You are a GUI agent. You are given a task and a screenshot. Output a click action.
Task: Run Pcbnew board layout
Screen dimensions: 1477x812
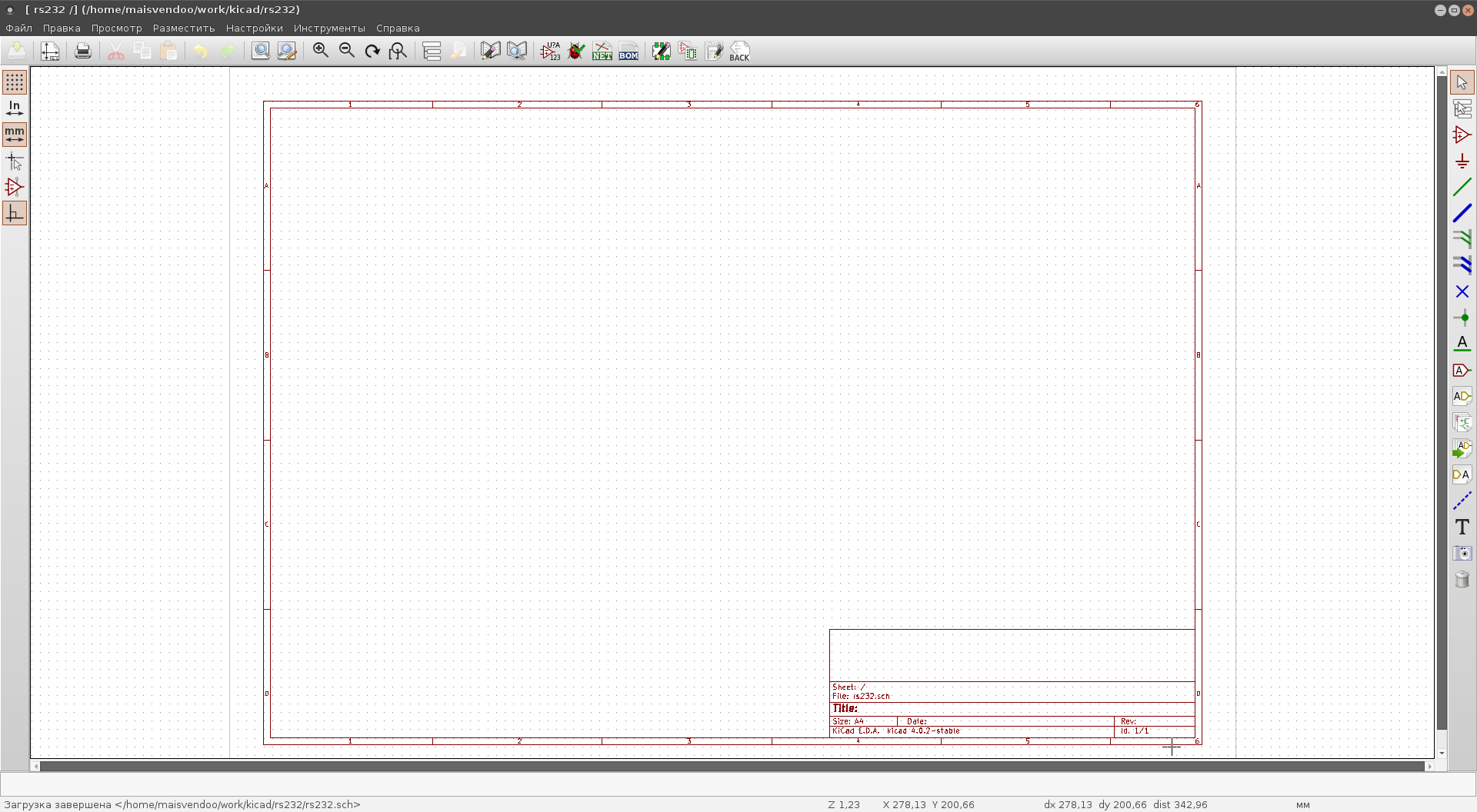point(714,52)
